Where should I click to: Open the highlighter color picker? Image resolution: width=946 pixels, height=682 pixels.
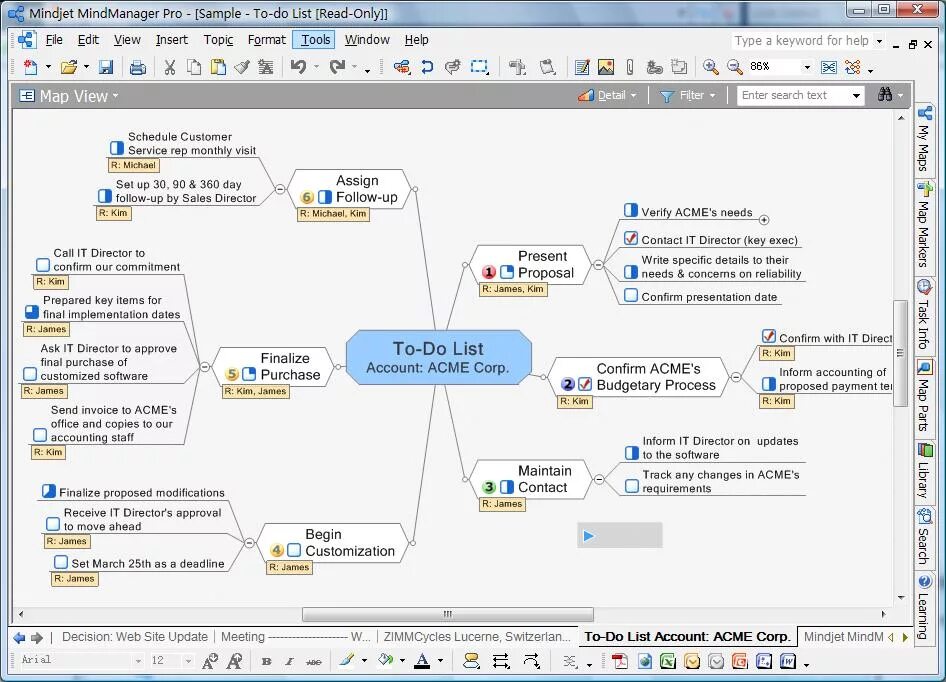click(x=364, y=661)
